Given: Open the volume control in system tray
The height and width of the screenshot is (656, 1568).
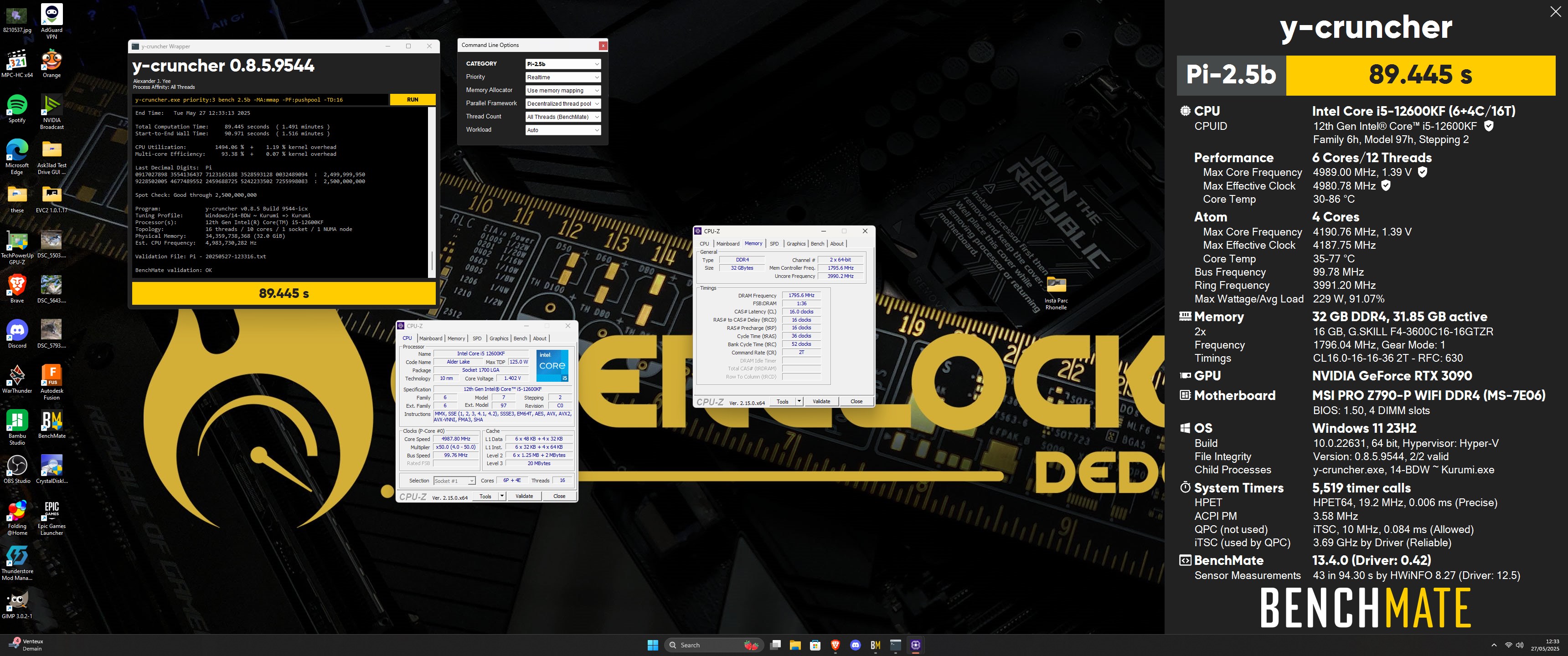Looking at the screenshot, I should (1520, 645).
